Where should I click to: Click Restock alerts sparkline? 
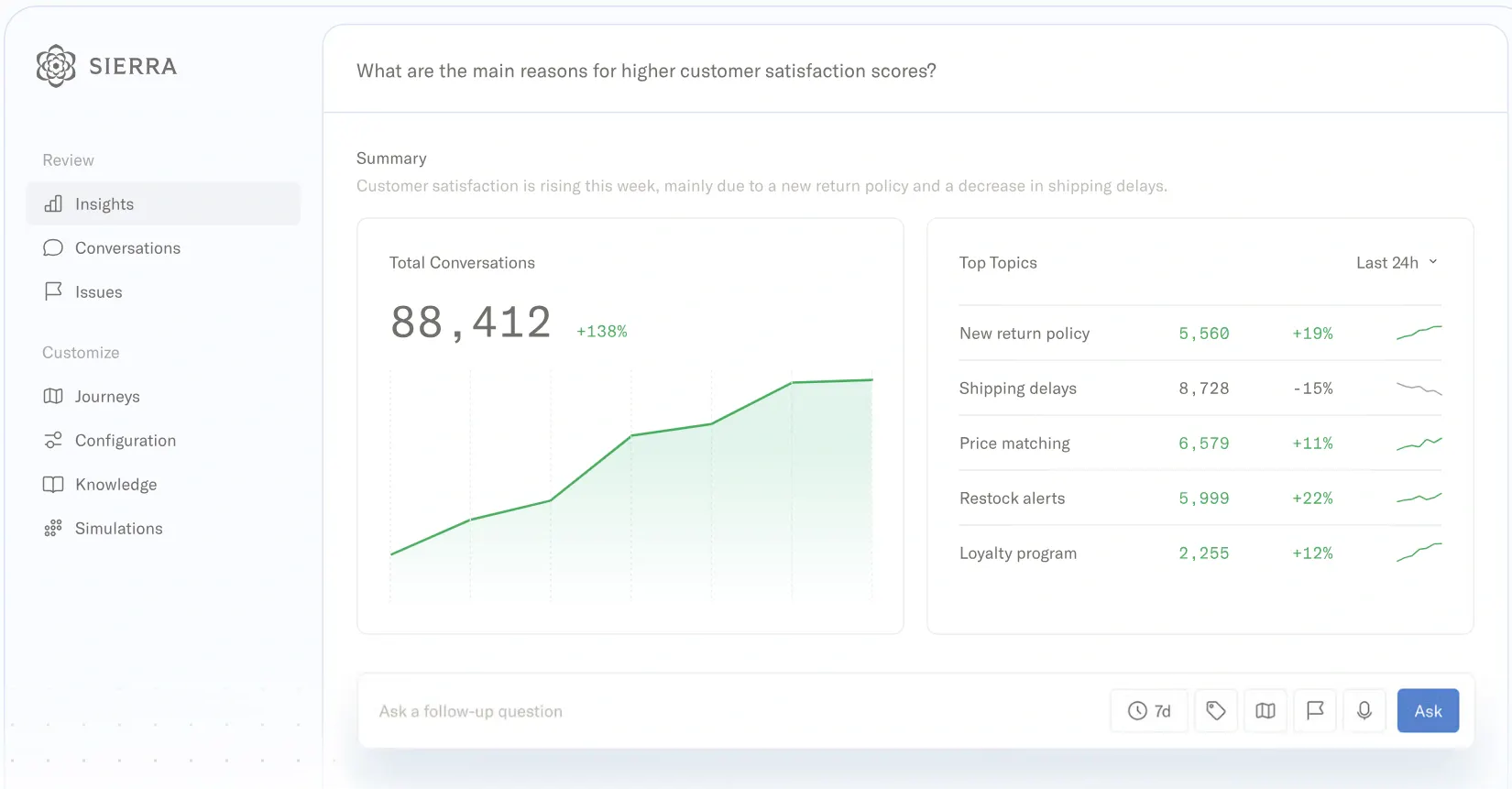pos(1419,499)
